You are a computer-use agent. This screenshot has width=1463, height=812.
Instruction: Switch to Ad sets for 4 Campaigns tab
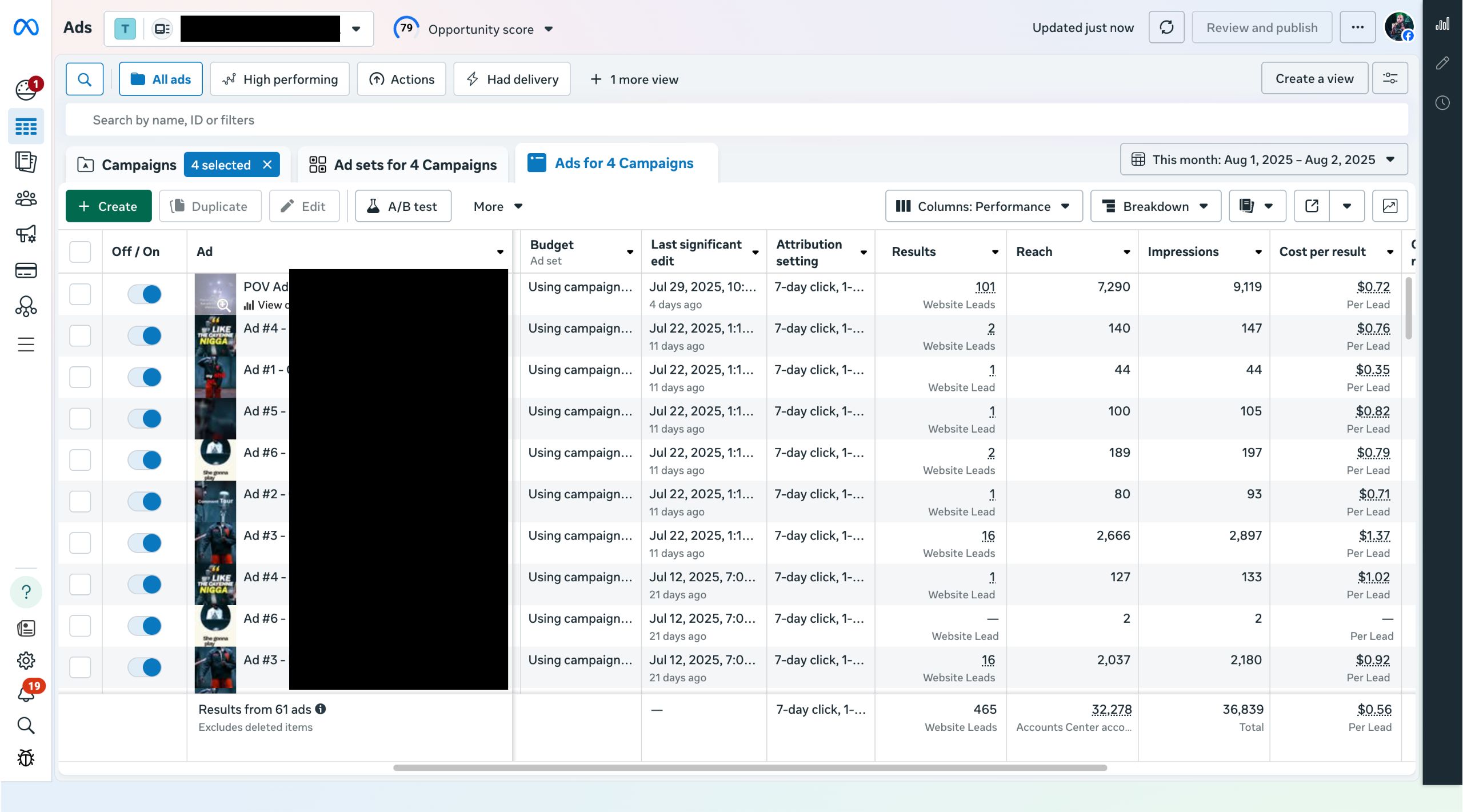[x=403, y=165]
